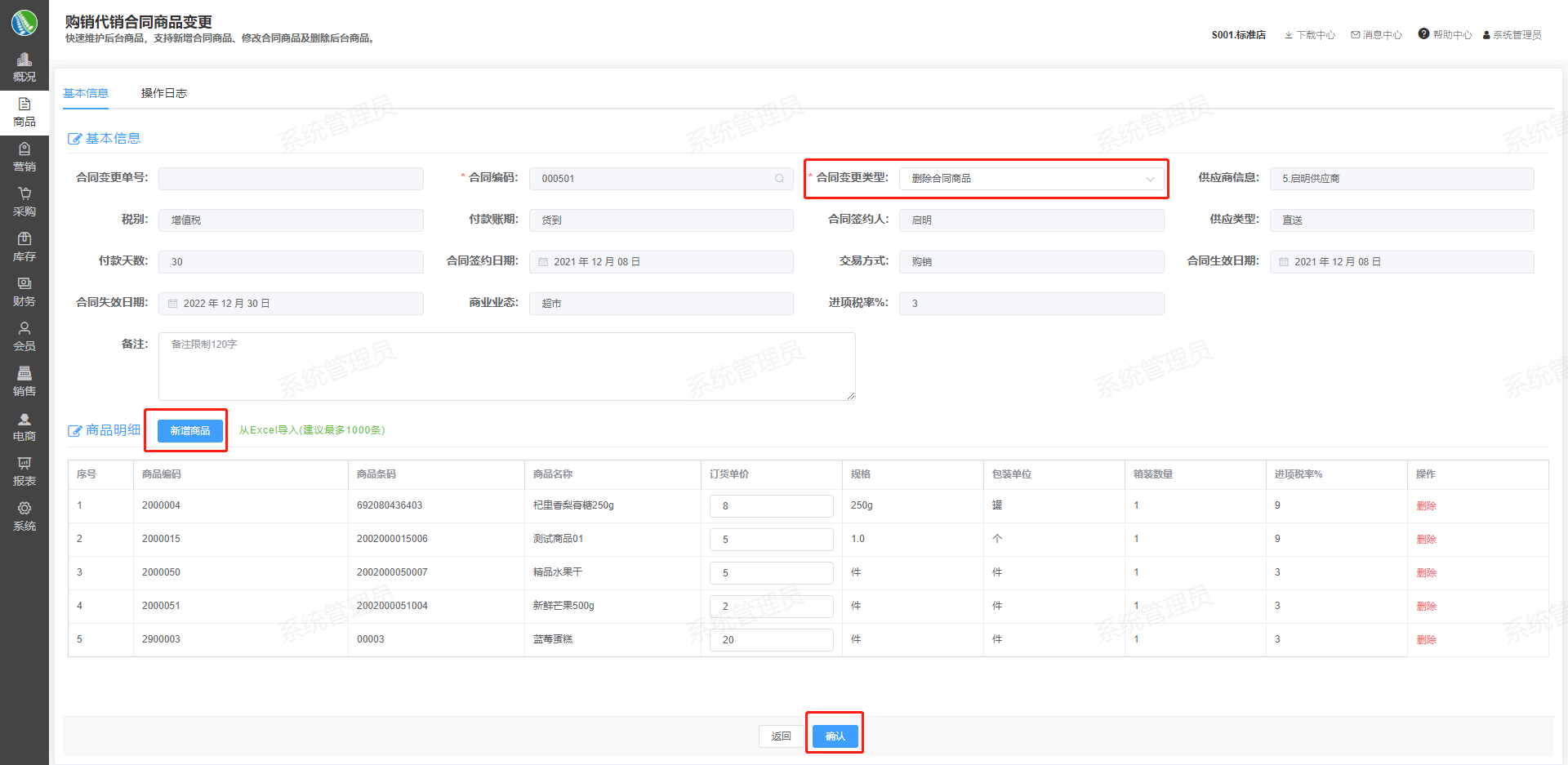Edit 订货单价 for 测试商品01
Image resolution: width=1568 pixels, height=765 pixels.
click(x=772, y=540)
